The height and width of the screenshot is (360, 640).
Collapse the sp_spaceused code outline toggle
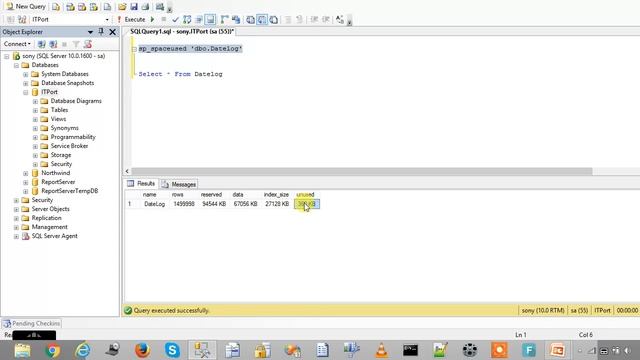coord(134,49)
